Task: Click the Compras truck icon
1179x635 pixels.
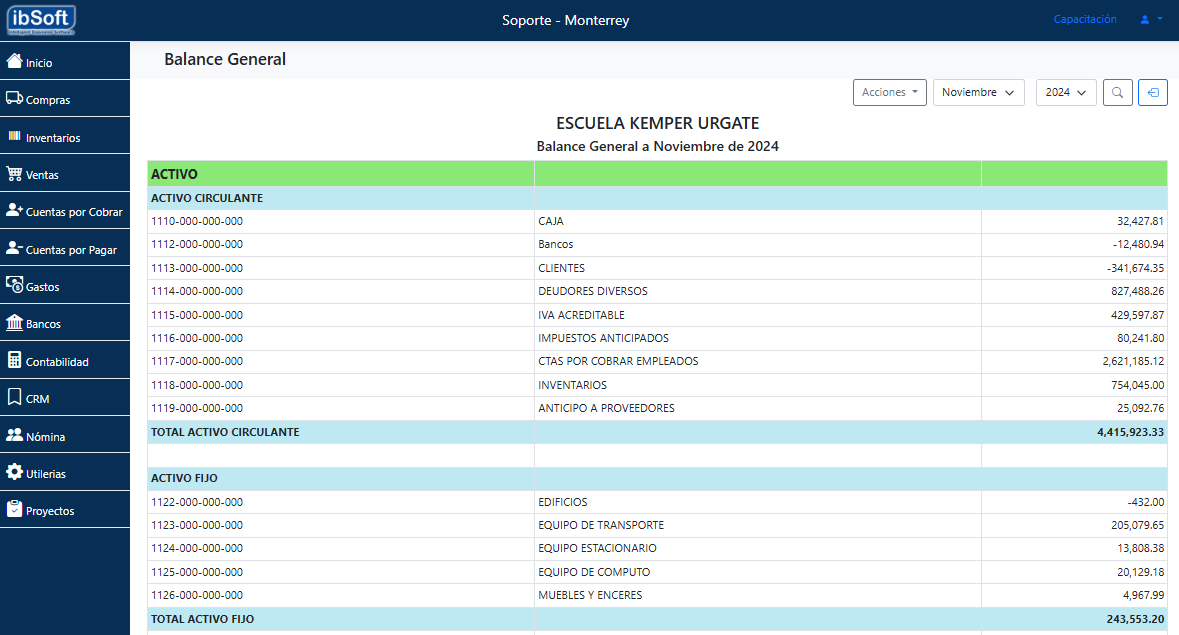Action: pos(14,99)
